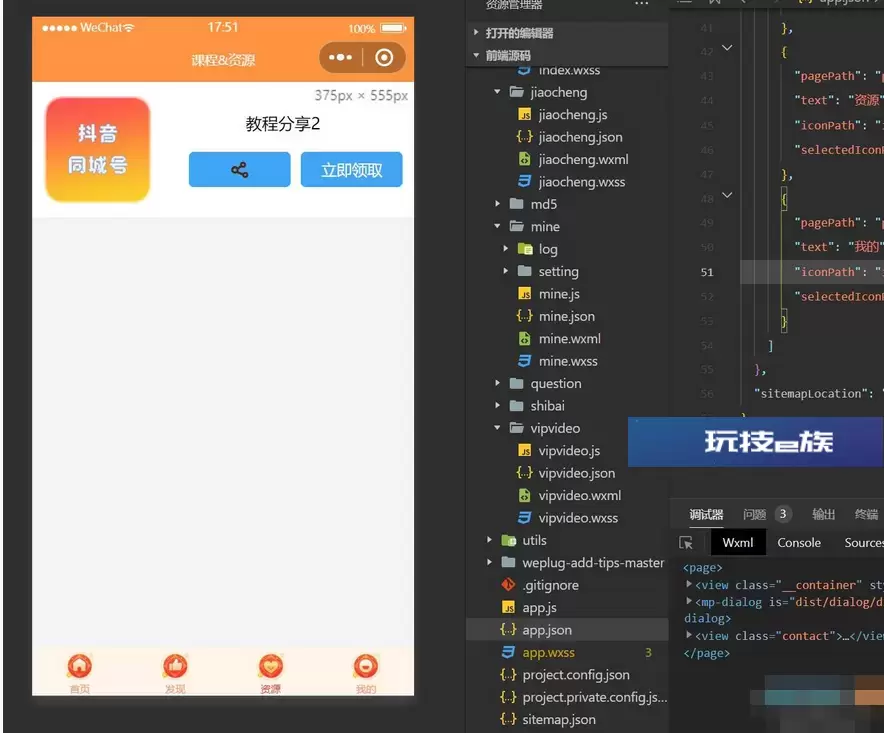Tap the blue share icon button
This screenshot has height=733, width=884.
[240, 169]
